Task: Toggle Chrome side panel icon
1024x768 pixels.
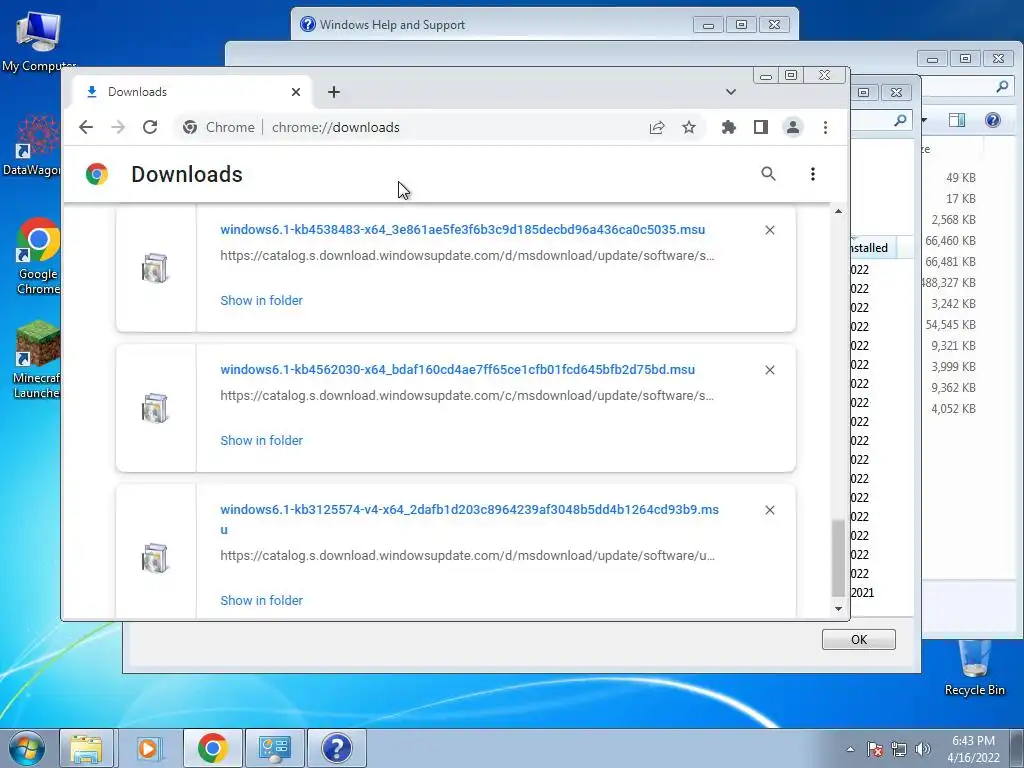Action: pyautogui.click(x=761, y=127)
